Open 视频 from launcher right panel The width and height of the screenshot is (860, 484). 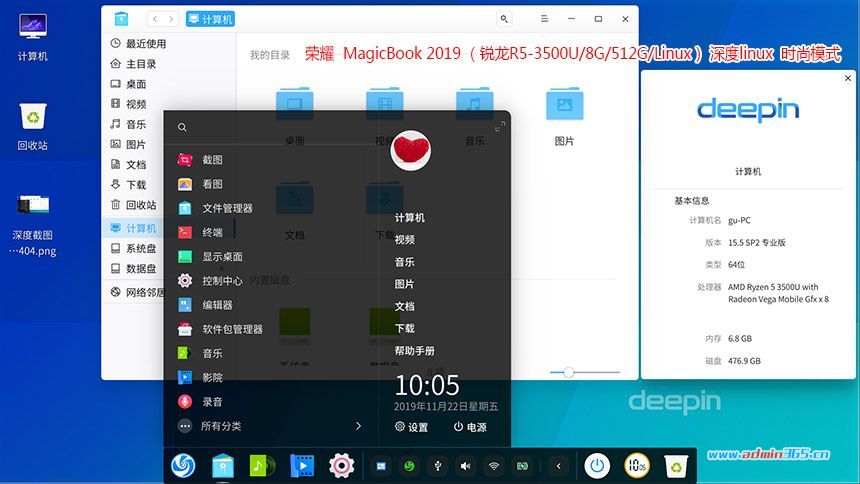(405, 240)
